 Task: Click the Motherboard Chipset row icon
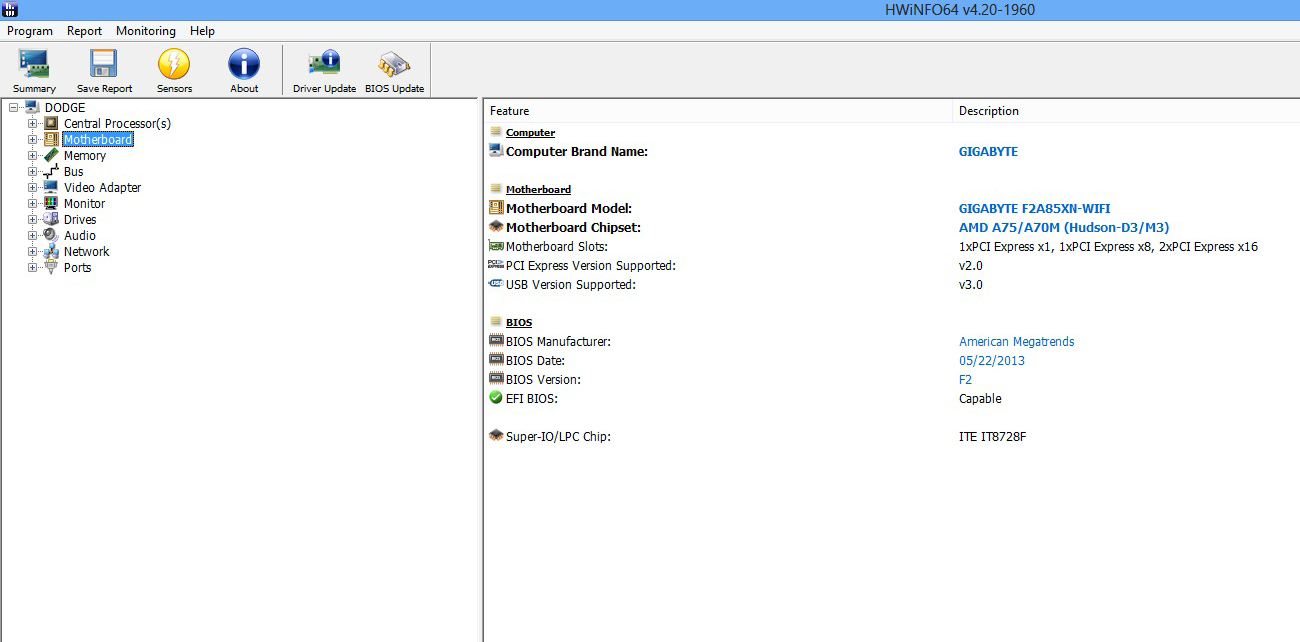coord(496,227)
